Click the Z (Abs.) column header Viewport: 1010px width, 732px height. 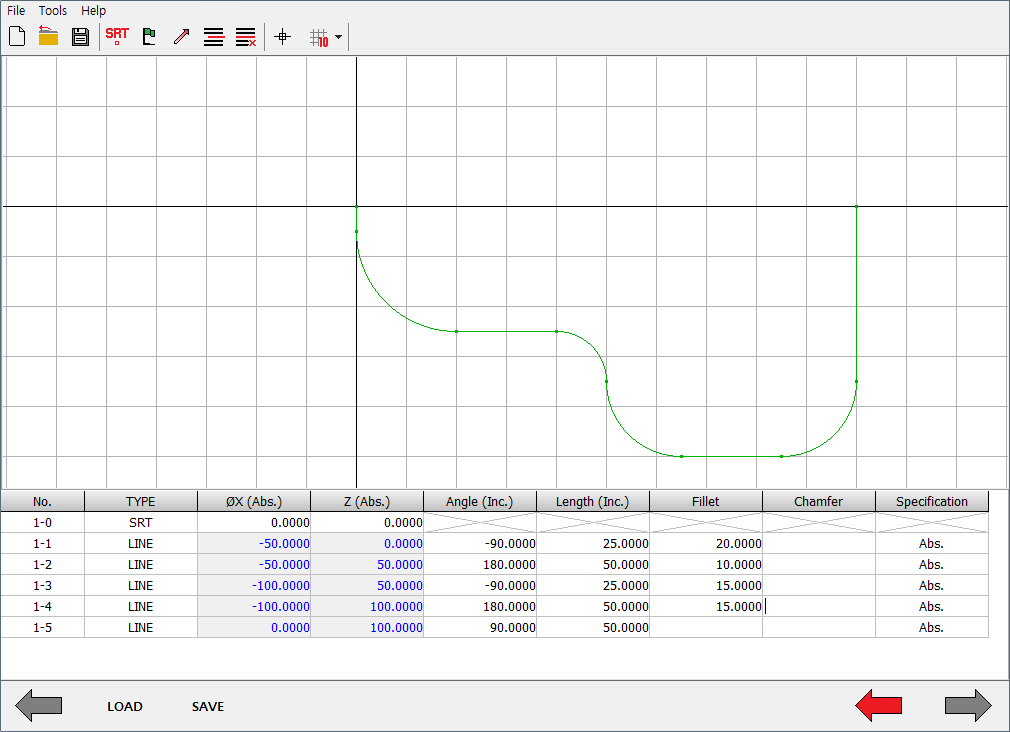pyautogui.click(x=367, y=501)
